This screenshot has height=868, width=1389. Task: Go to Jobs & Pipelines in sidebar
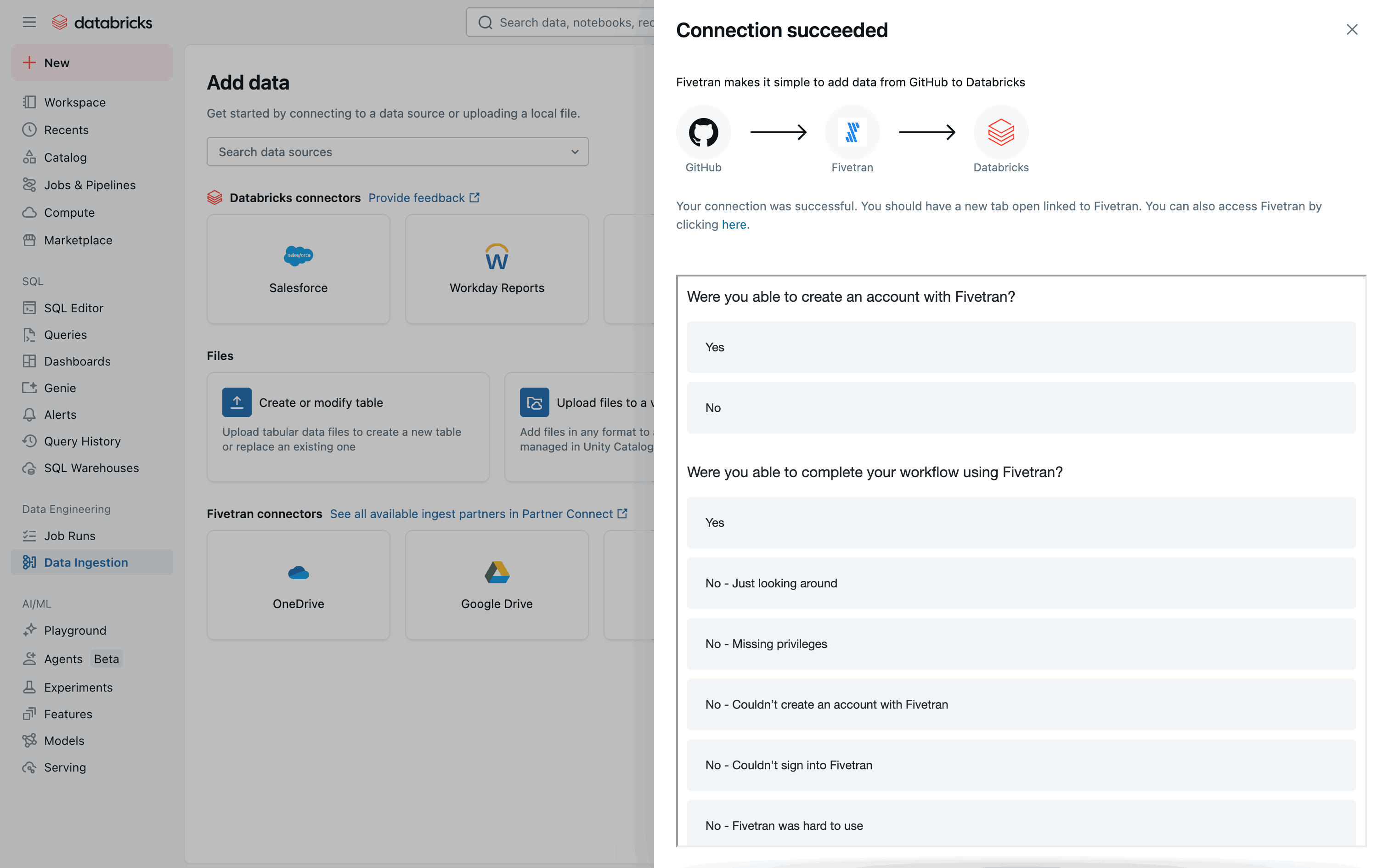click(x=90, y=185)
